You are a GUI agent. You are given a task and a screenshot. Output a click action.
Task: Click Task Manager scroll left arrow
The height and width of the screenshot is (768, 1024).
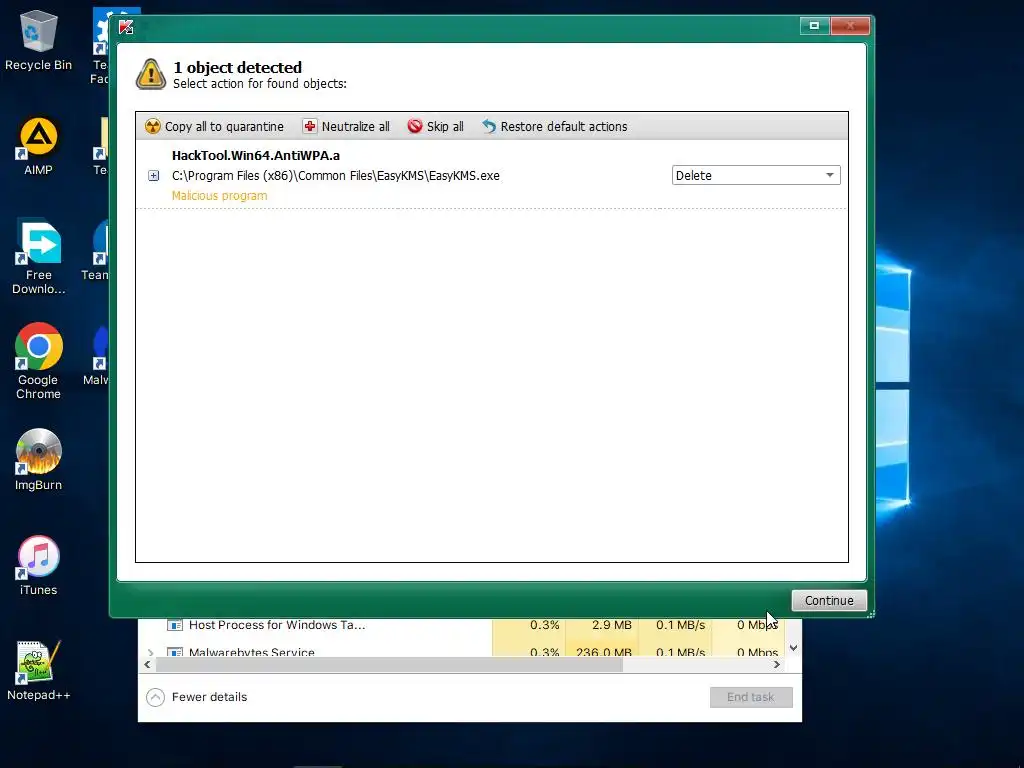(x=147, y=665)
